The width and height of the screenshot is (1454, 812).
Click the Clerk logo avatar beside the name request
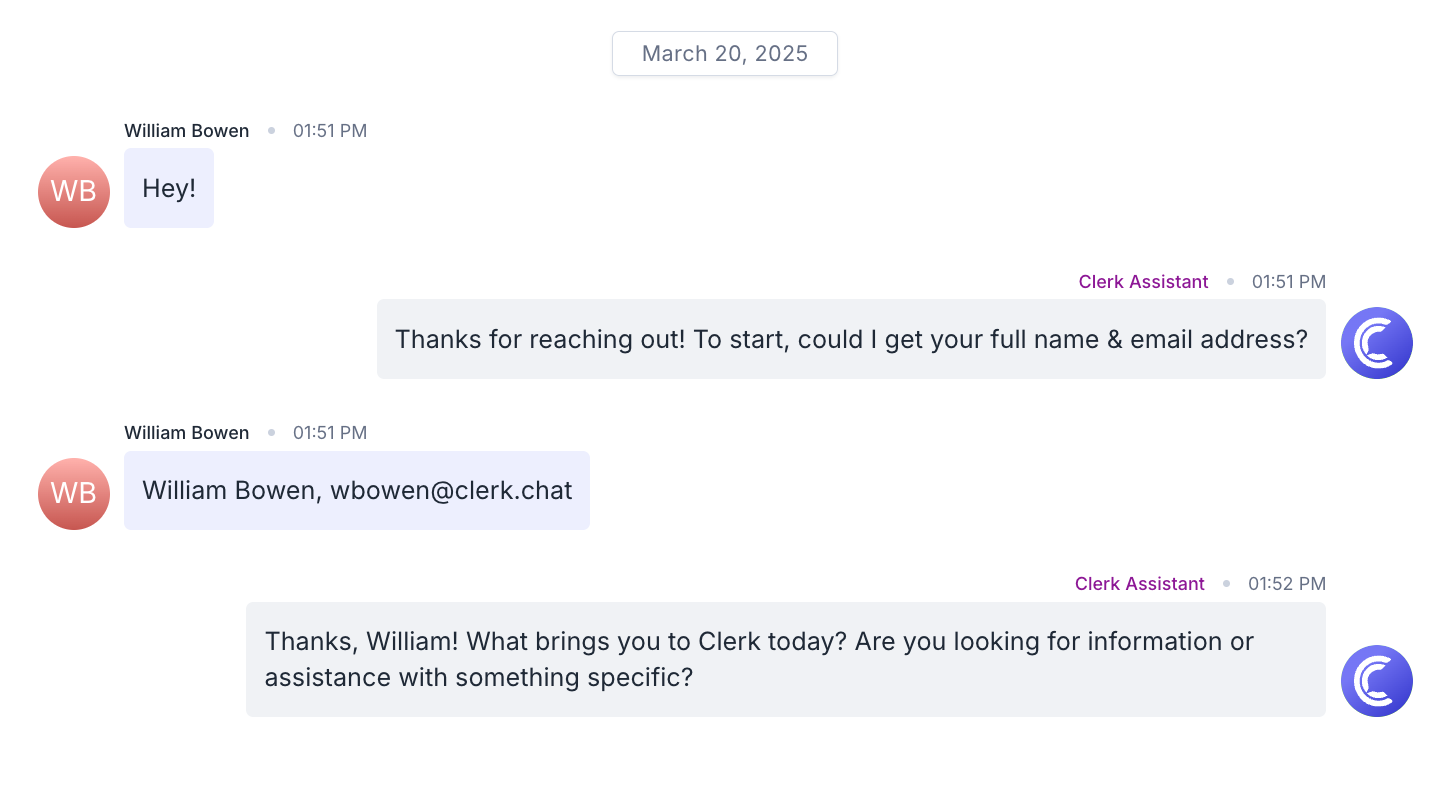(1377, 343)
